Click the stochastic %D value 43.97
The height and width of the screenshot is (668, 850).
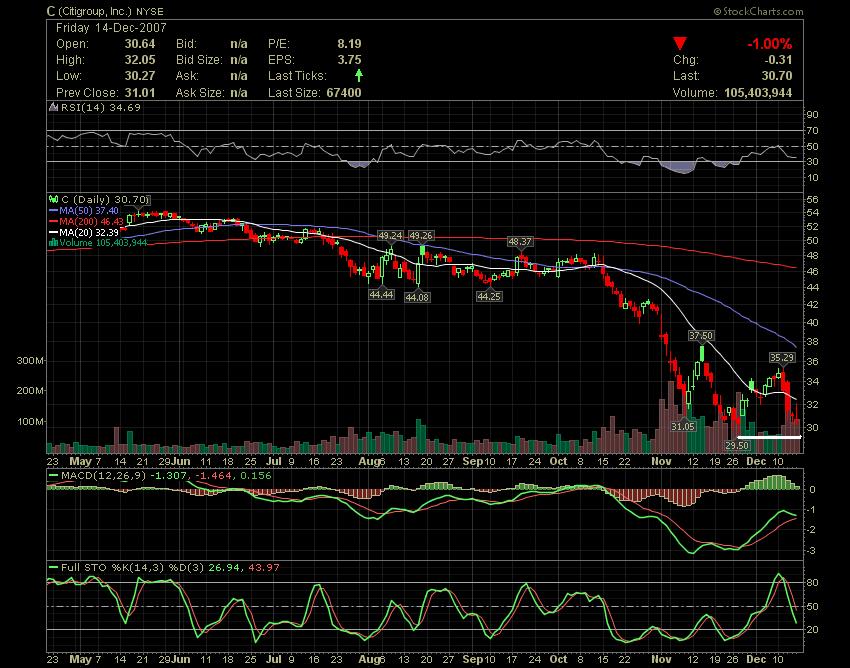pos(264,568)
